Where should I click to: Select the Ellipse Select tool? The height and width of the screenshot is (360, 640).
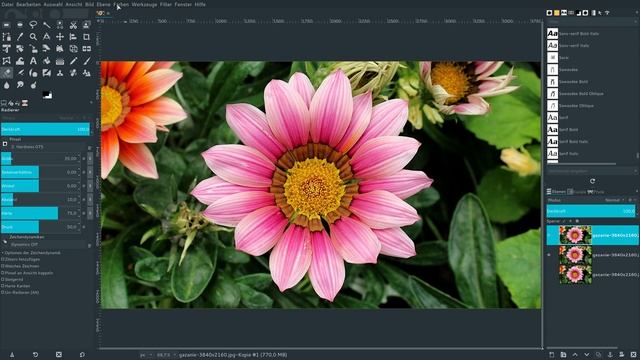tap(20, 25)
